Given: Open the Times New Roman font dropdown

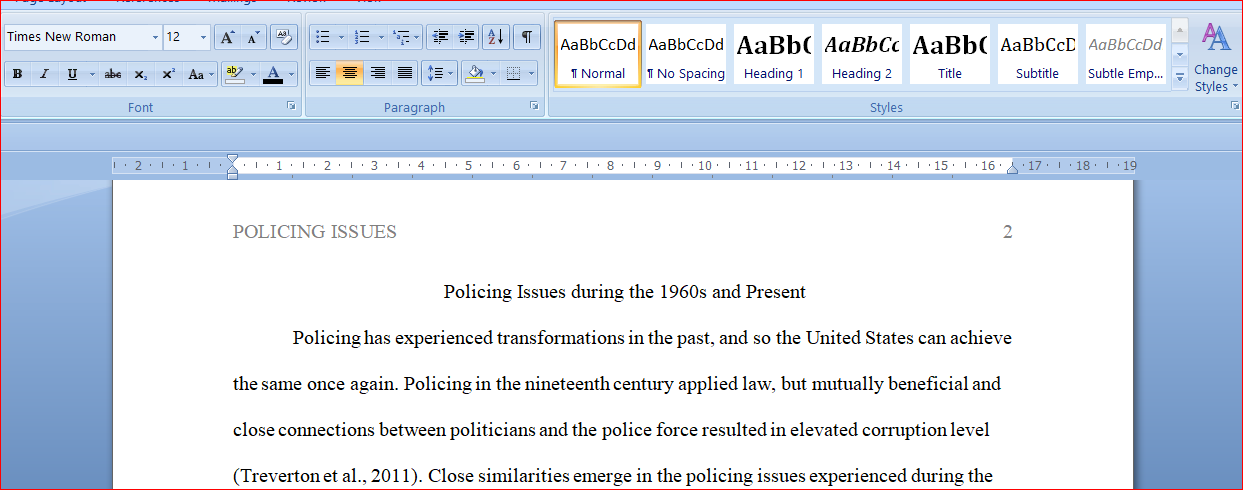Looking at the screenshot, I should (155, 37).
